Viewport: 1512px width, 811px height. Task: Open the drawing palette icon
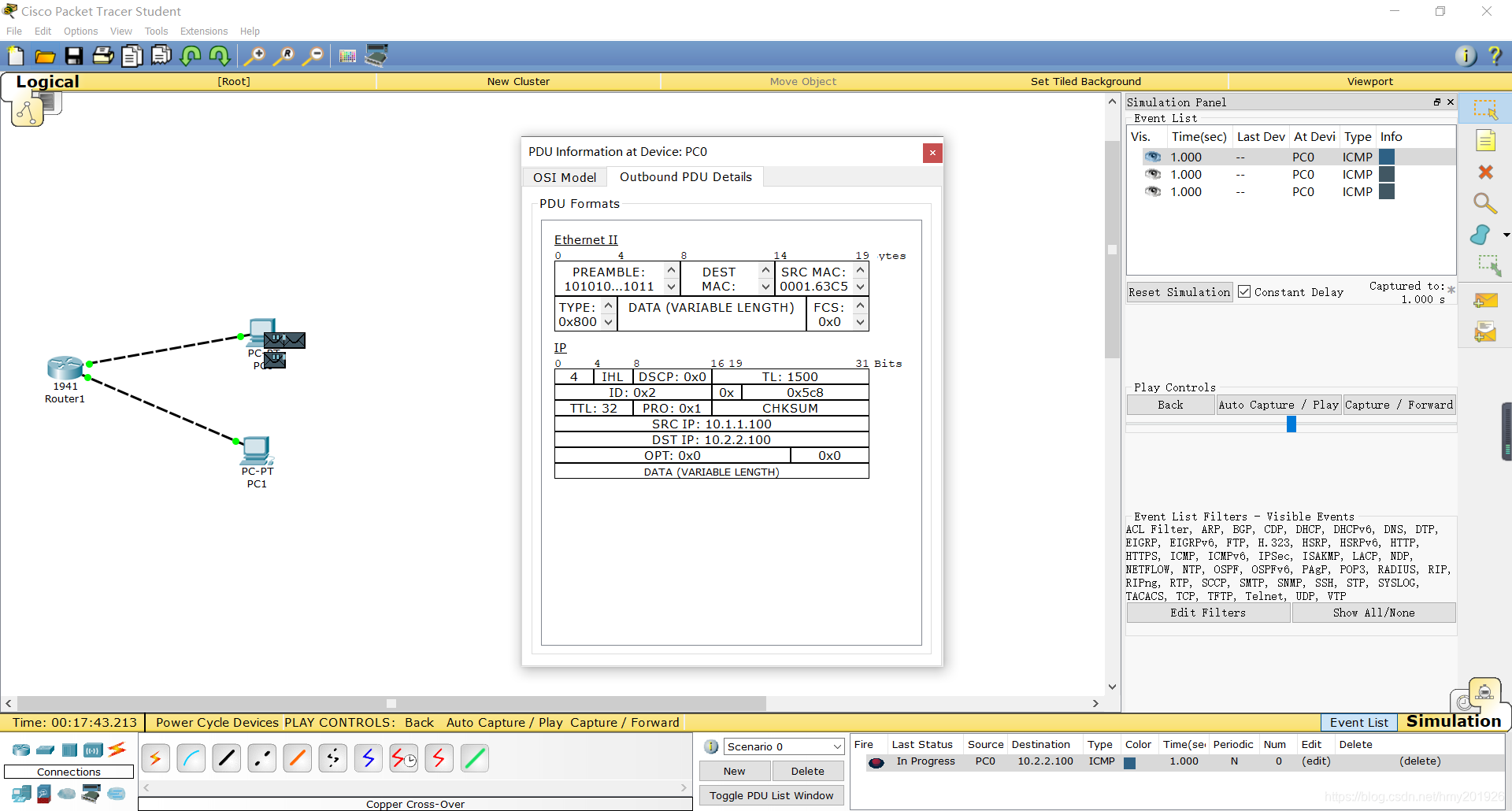point(347,56)
